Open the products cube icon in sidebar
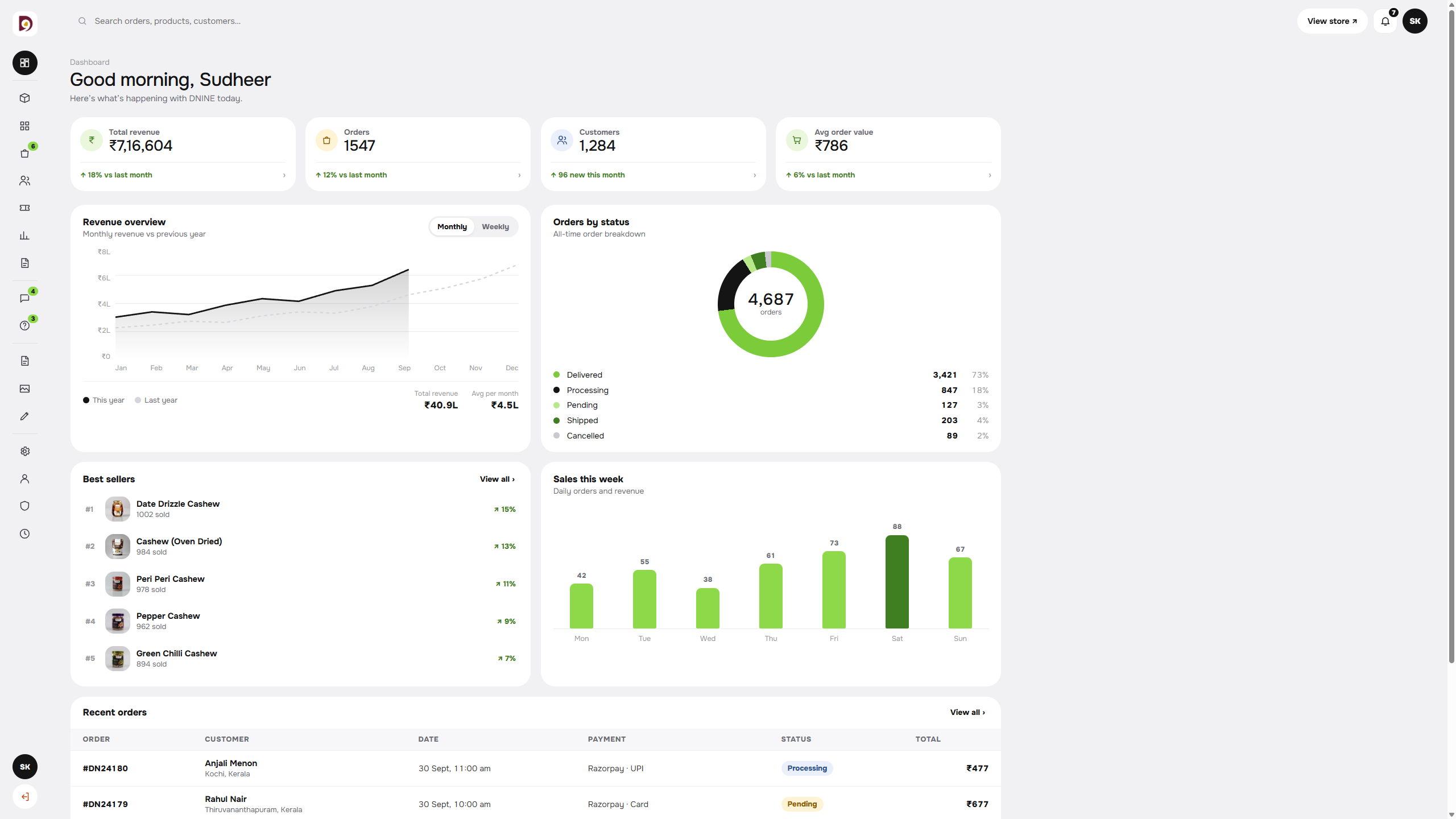The width and height of the screenshot is (1456, 819). click(x=25, y=98)
